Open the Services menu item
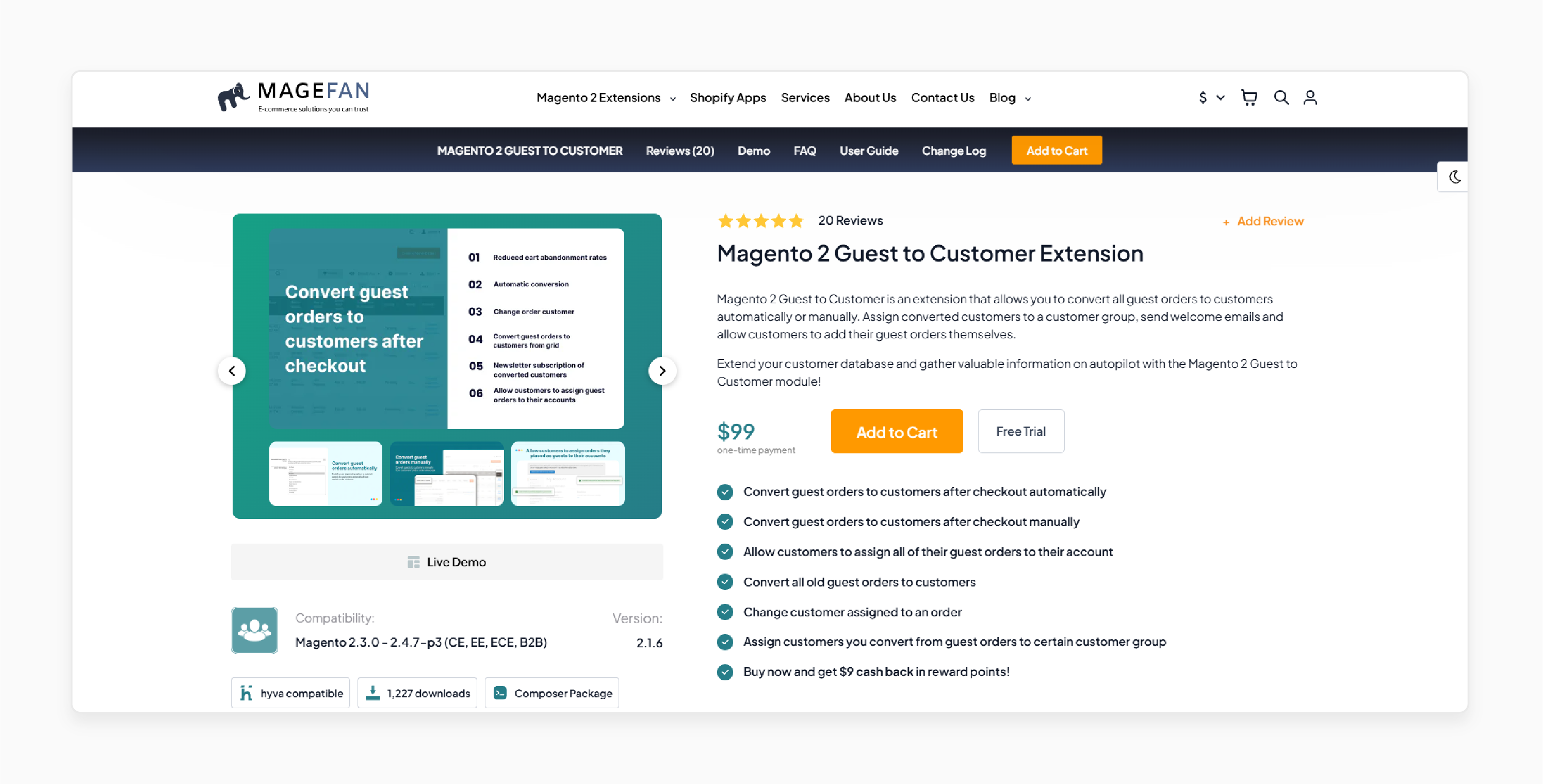Image resolution: width=1543 pixels, height=784 pixels. [x=805, y=97]
